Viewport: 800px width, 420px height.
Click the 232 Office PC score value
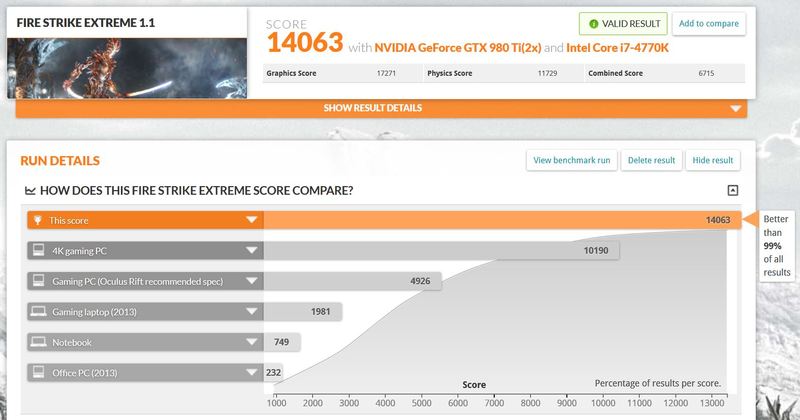click(273, 373)
